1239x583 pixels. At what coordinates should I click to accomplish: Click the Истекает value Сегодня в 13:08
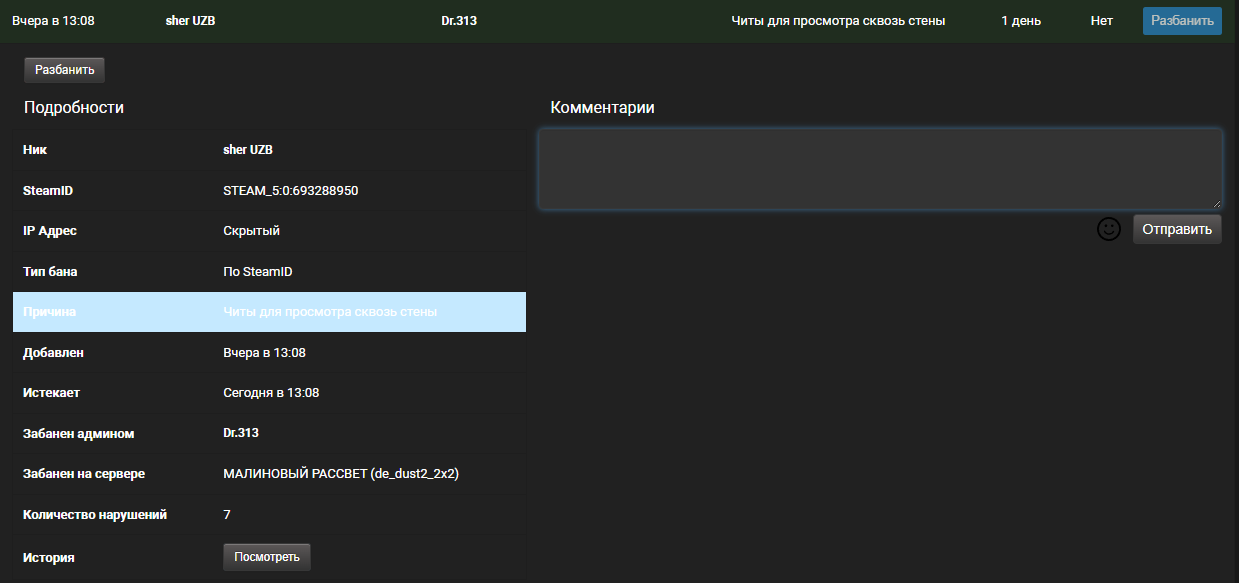tap(271, 393)
